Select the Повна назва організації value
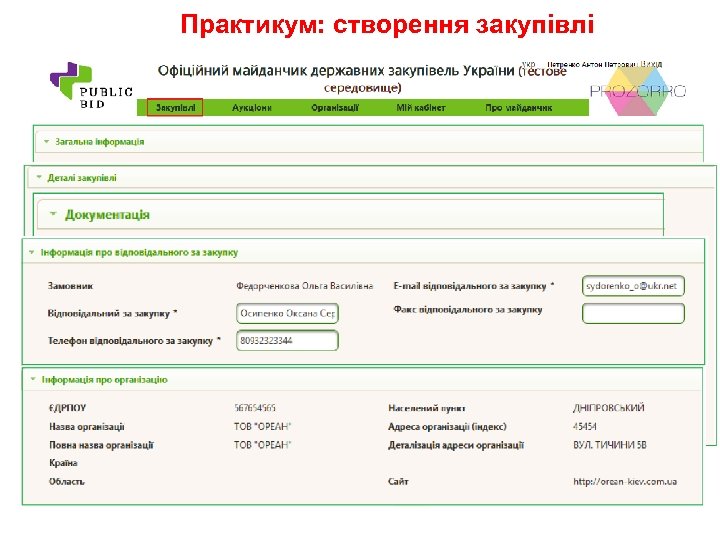 (x=263, y=445)
